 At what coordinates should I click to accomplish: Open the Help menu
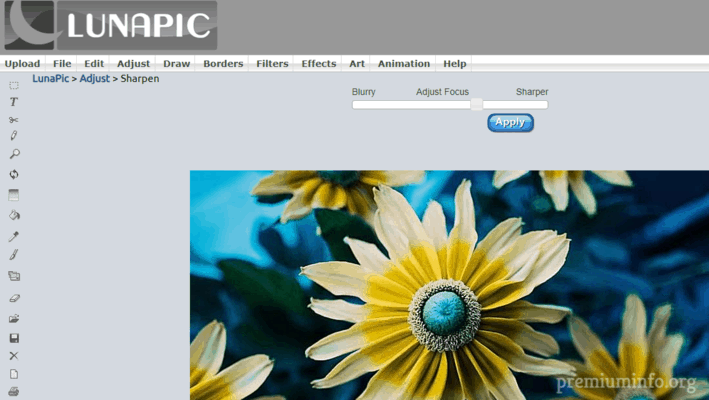pyautogui.click(x=454, y=64)
